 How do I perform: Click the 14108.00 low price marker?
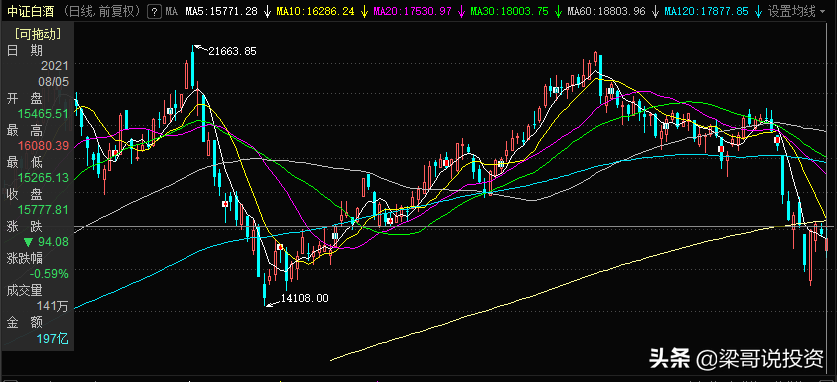coord(305,298)
